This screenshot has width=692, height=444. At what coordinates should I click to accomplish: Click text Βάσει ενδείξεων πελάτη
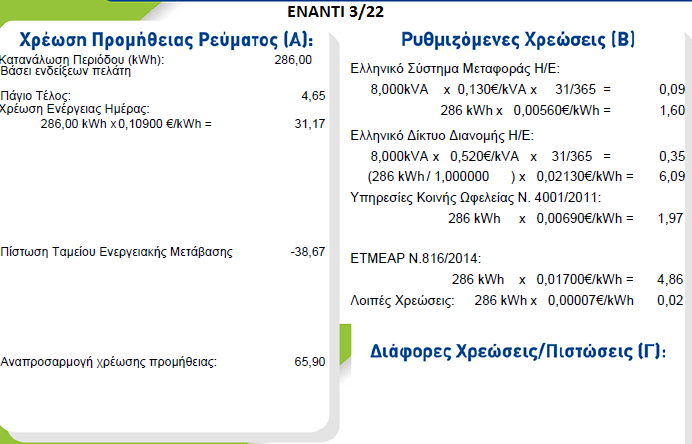[x=66, y=71]
